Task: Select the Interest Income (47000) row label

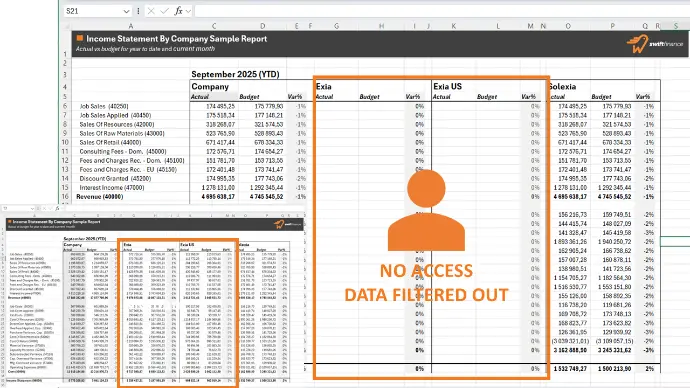Action: (112, 187)
